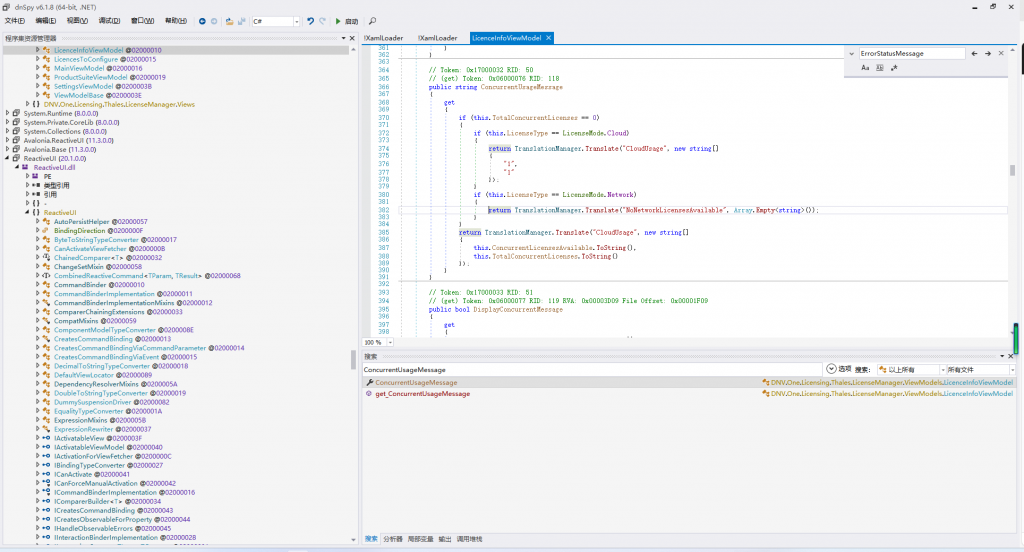The width and height of the screenshot is (1024, 552).
Task: Open the magnifier search icon in toolbar
Action: tap(373, 20)
